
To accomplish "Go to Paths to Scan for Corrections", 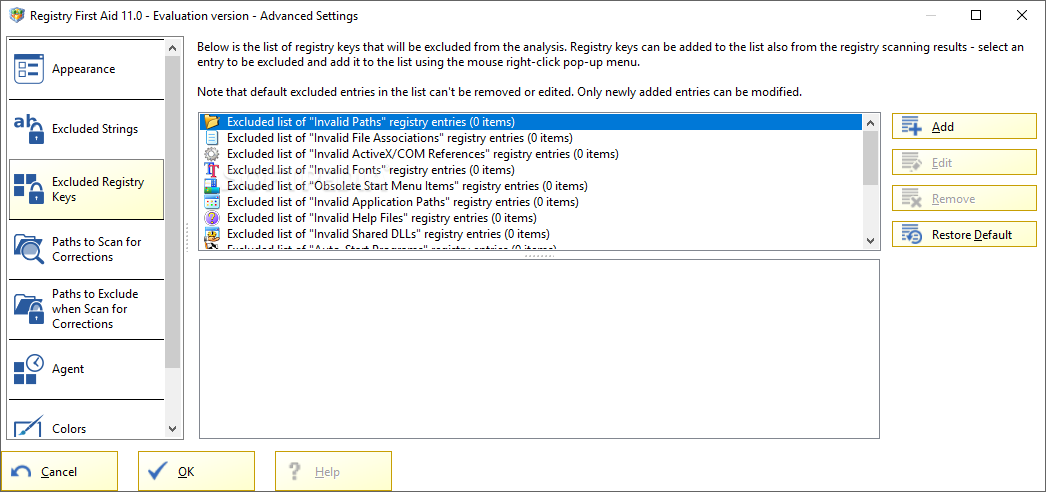I will tap(86, 249).
